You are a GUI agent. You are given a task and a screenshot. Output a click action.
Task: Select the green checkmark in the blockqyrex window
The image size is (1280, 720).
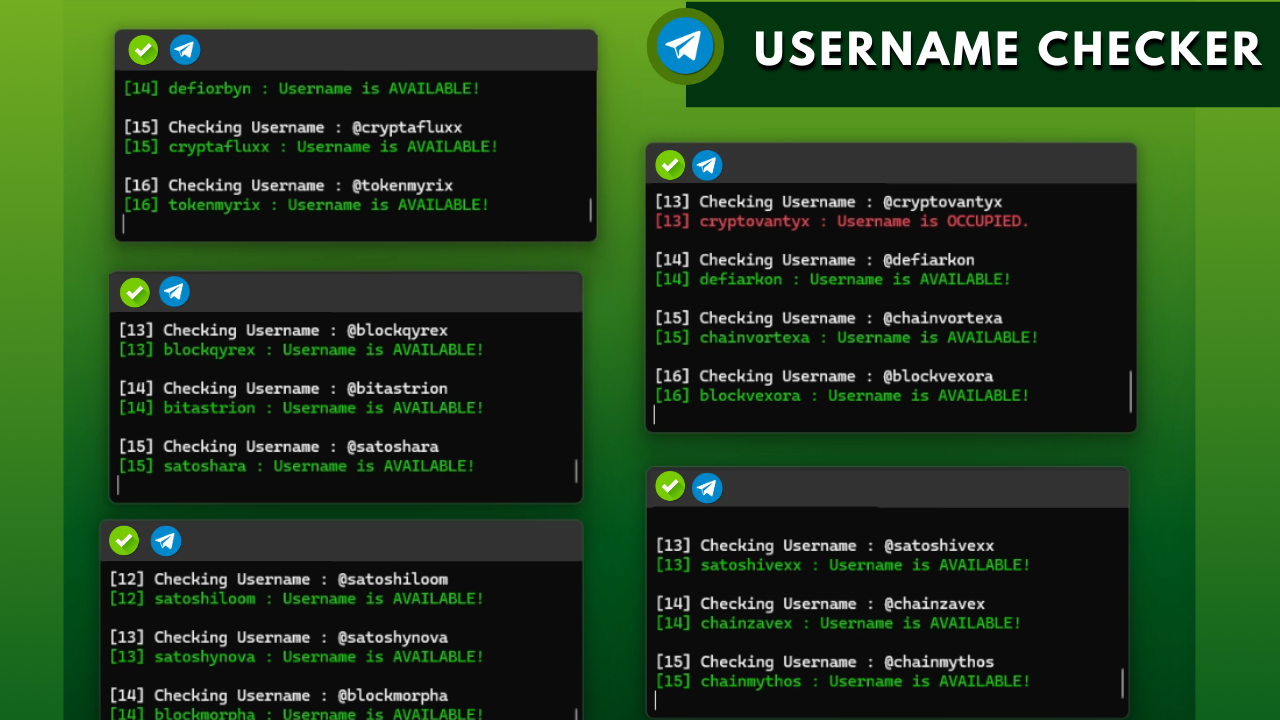[135, 292]
